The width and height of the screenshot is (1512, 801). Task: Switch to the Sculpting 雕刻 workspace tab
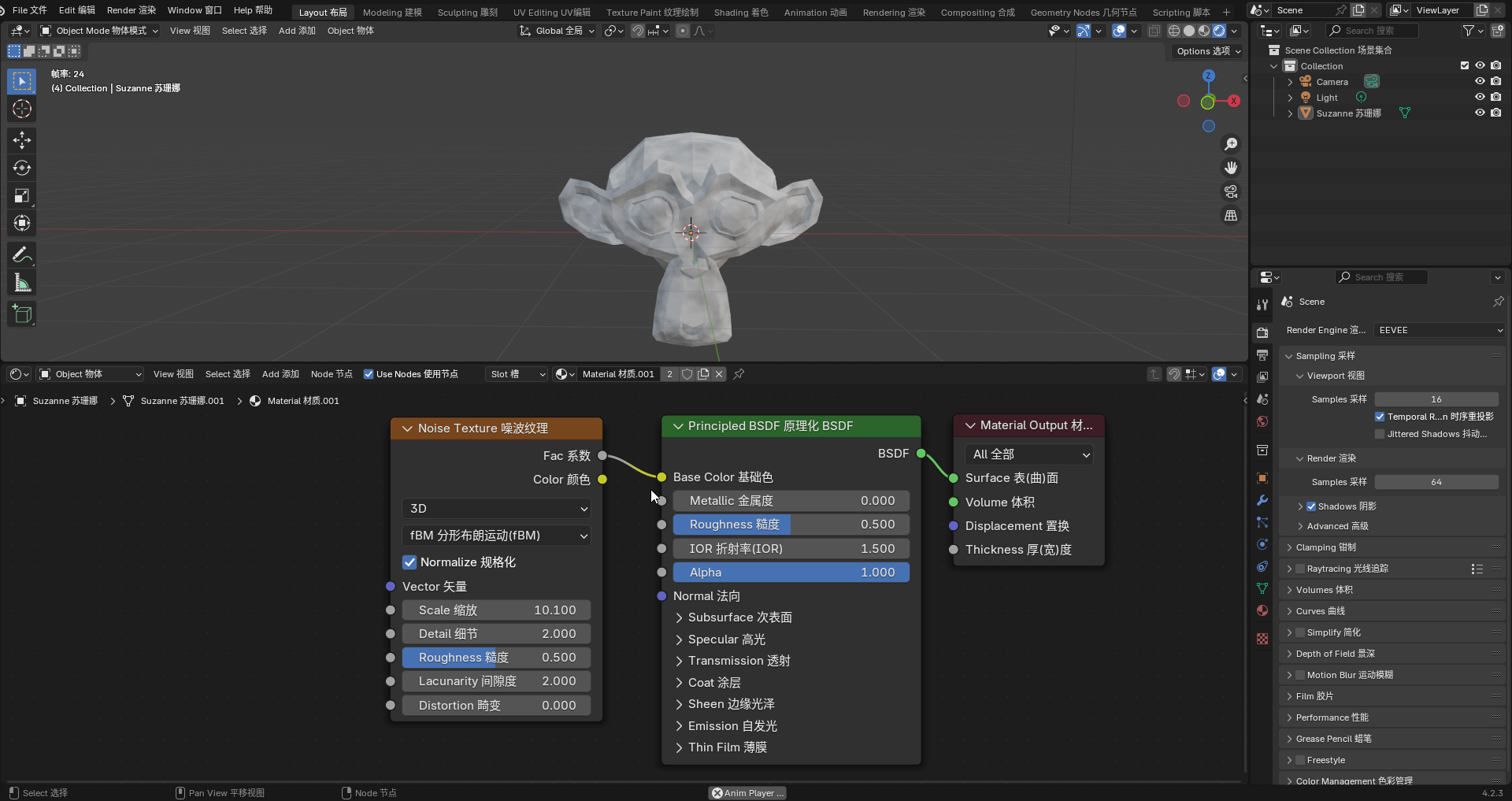468,12
